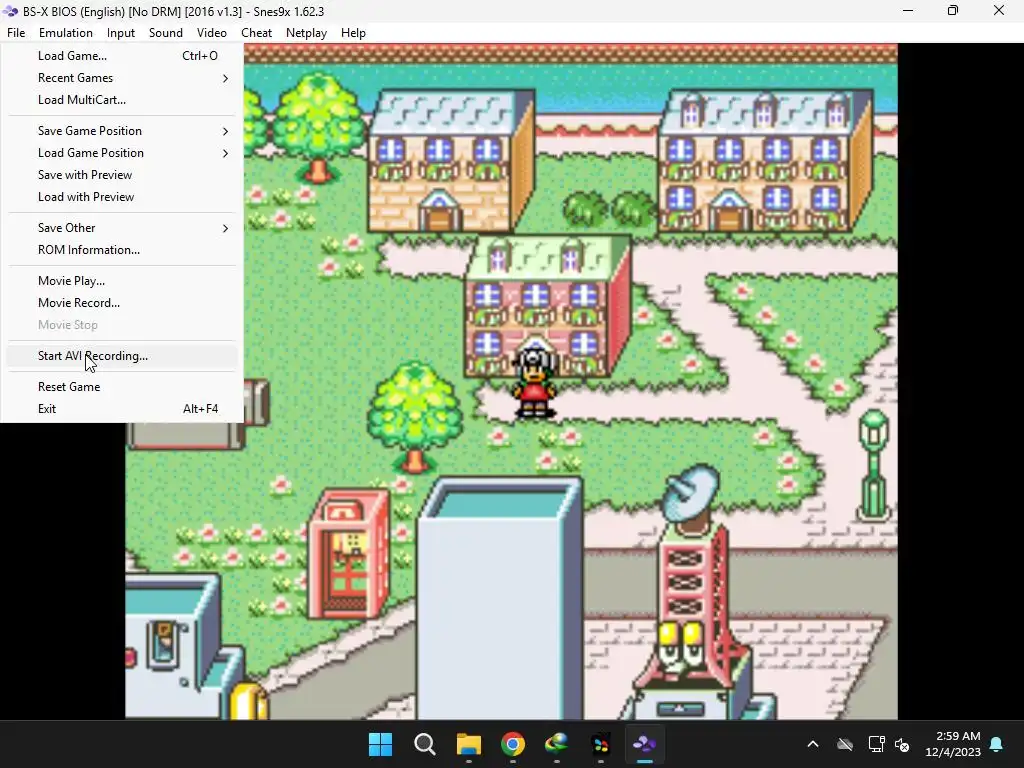This screenshot has height=768, width=1024.
Task: Click the display/network tray icon
Action: pos(876,744)
